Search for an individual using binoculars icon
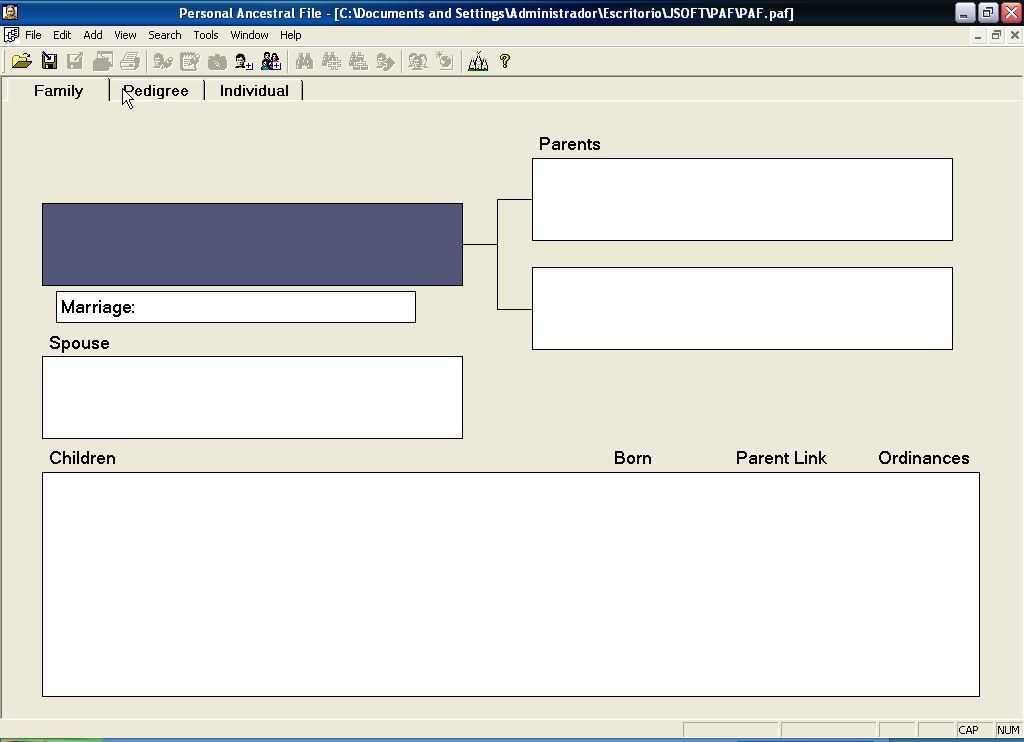 click(x=305, y=61)
